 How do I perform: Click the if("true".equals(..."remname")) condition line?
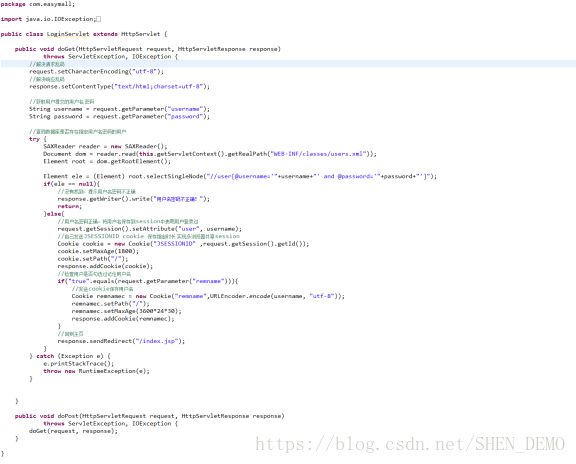click(x=148, y=281)
